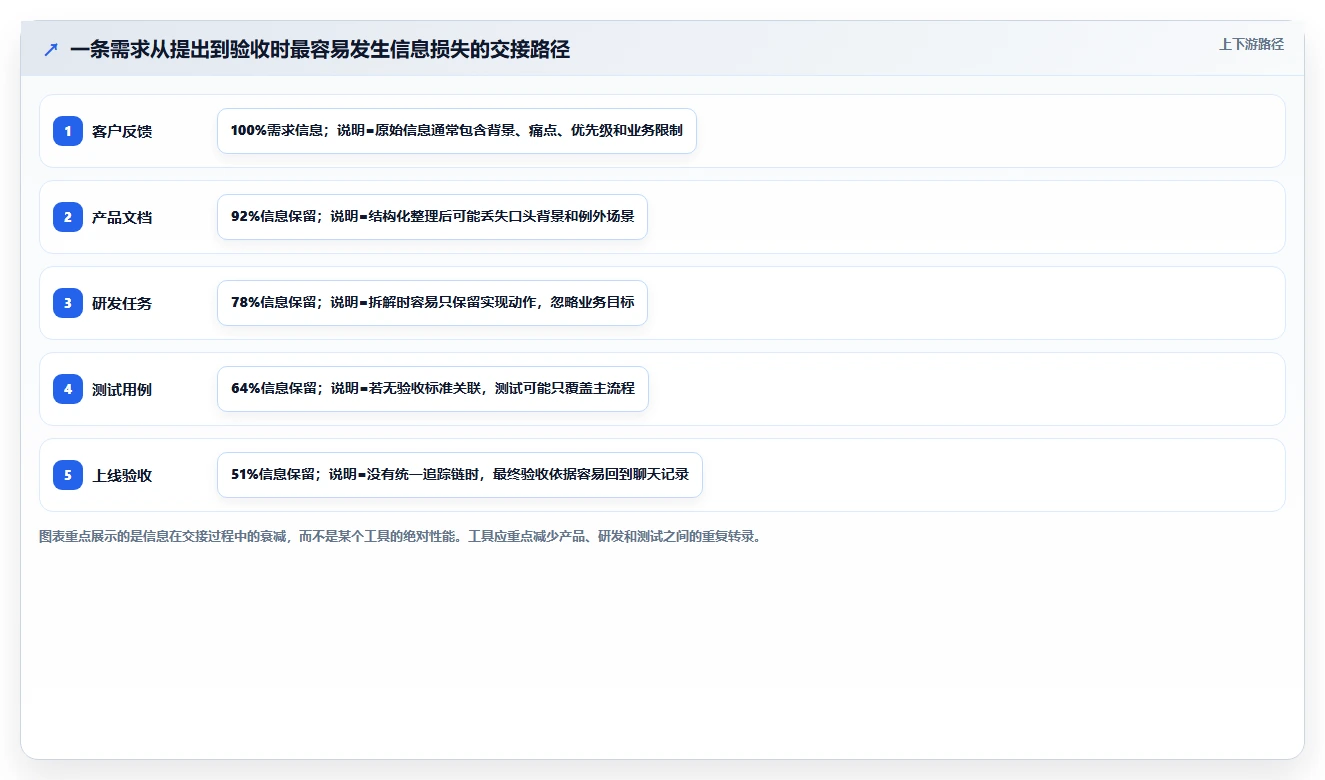Viewport: 1325px width, 780px height.
Task: Select step badge 5 for 上线验收
Action: coord(68,475)
